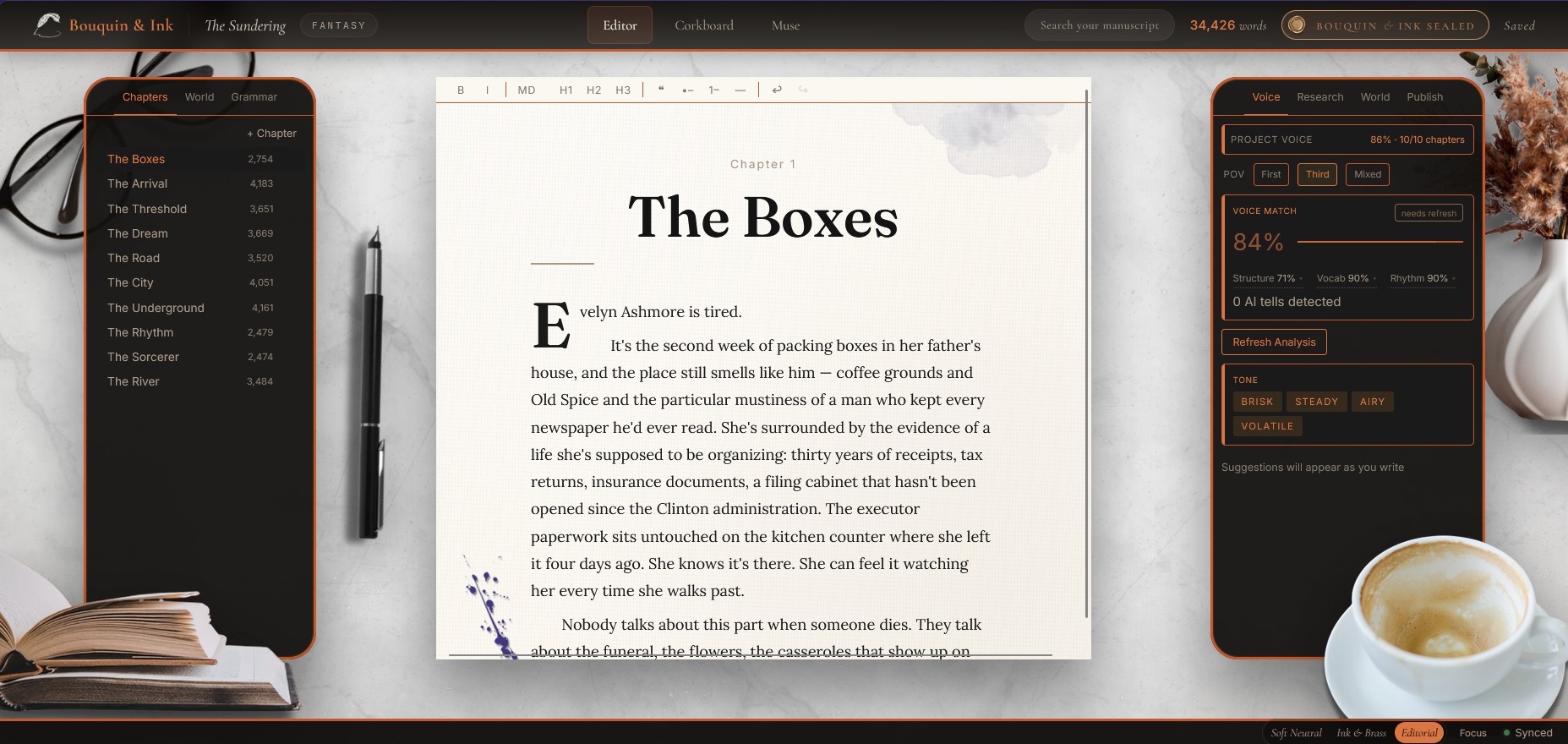The image size is (1568, 744).
Task: Choose the Ink & Brass theme
Action: tap(1361, 733)
